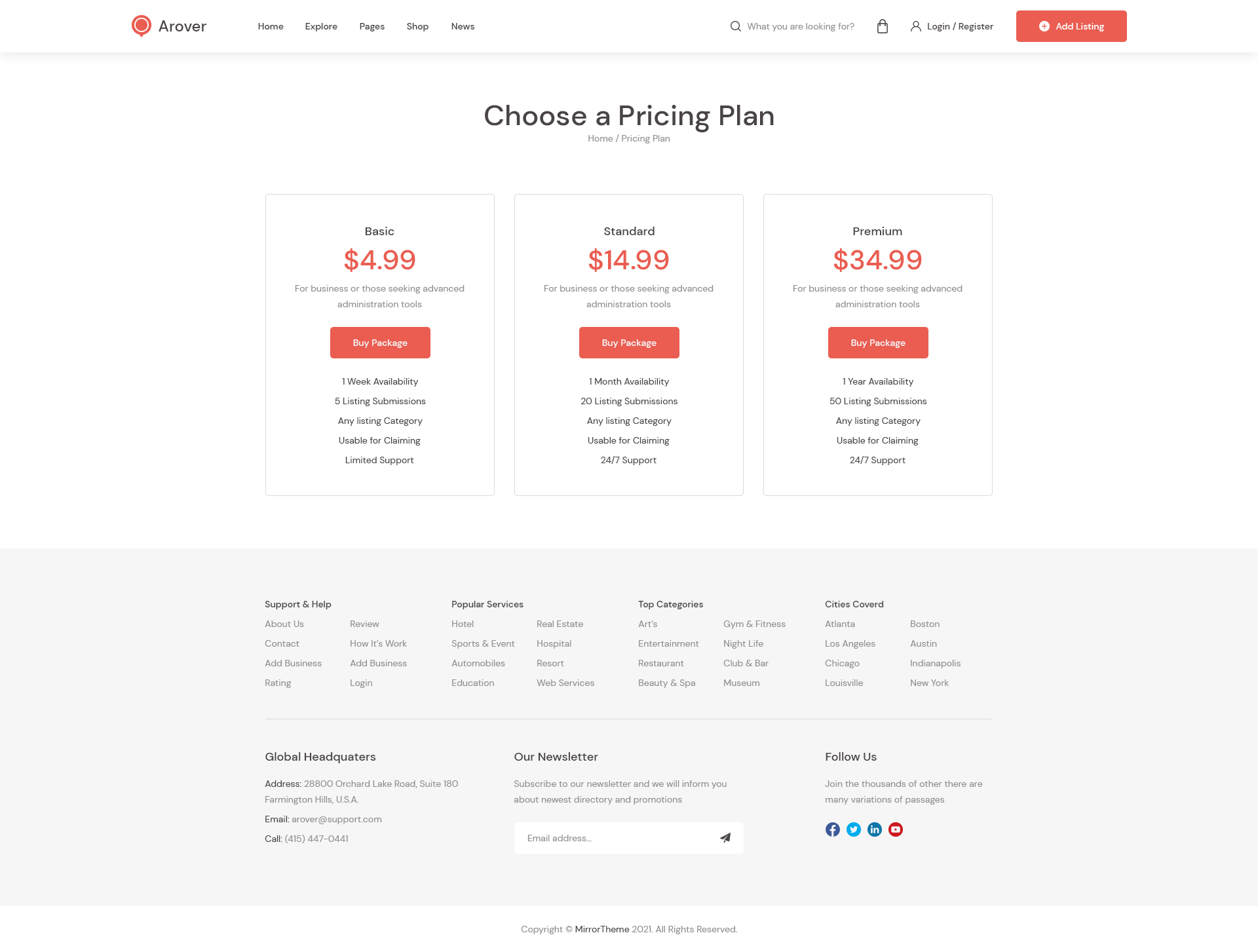Click the Arover logo icon

141,26
